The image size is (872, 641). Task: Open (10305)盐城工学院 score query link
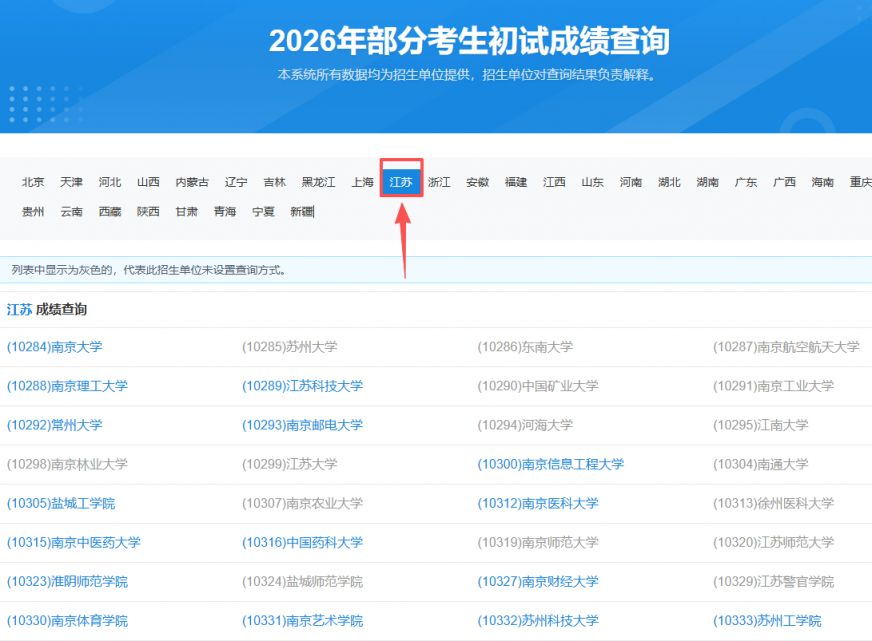[61, 503]
